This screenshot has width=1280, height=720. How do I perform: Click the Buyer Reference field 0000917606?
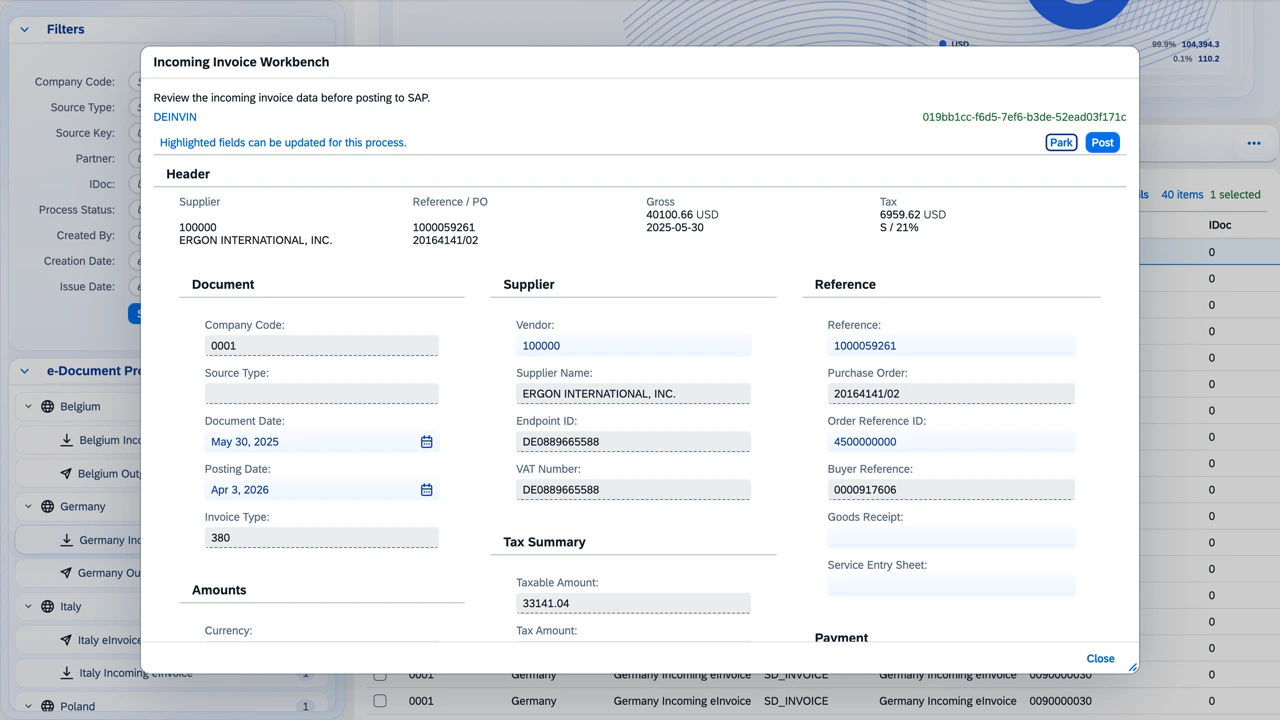(x=951, y=490)
